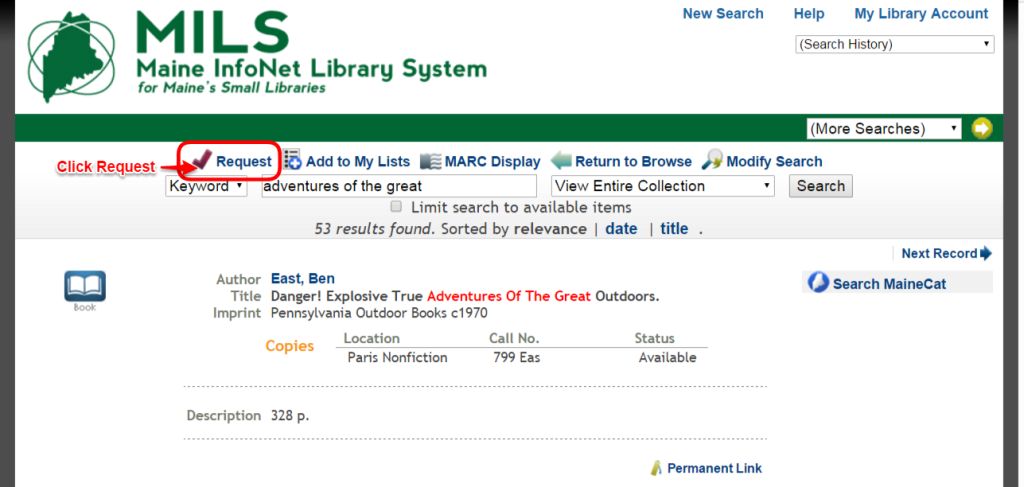Image resolution: width=1024 pixels, height=487 pixels.
Task: Expand the View Entire Collection dropdown
Action: (x=663, y=186)
